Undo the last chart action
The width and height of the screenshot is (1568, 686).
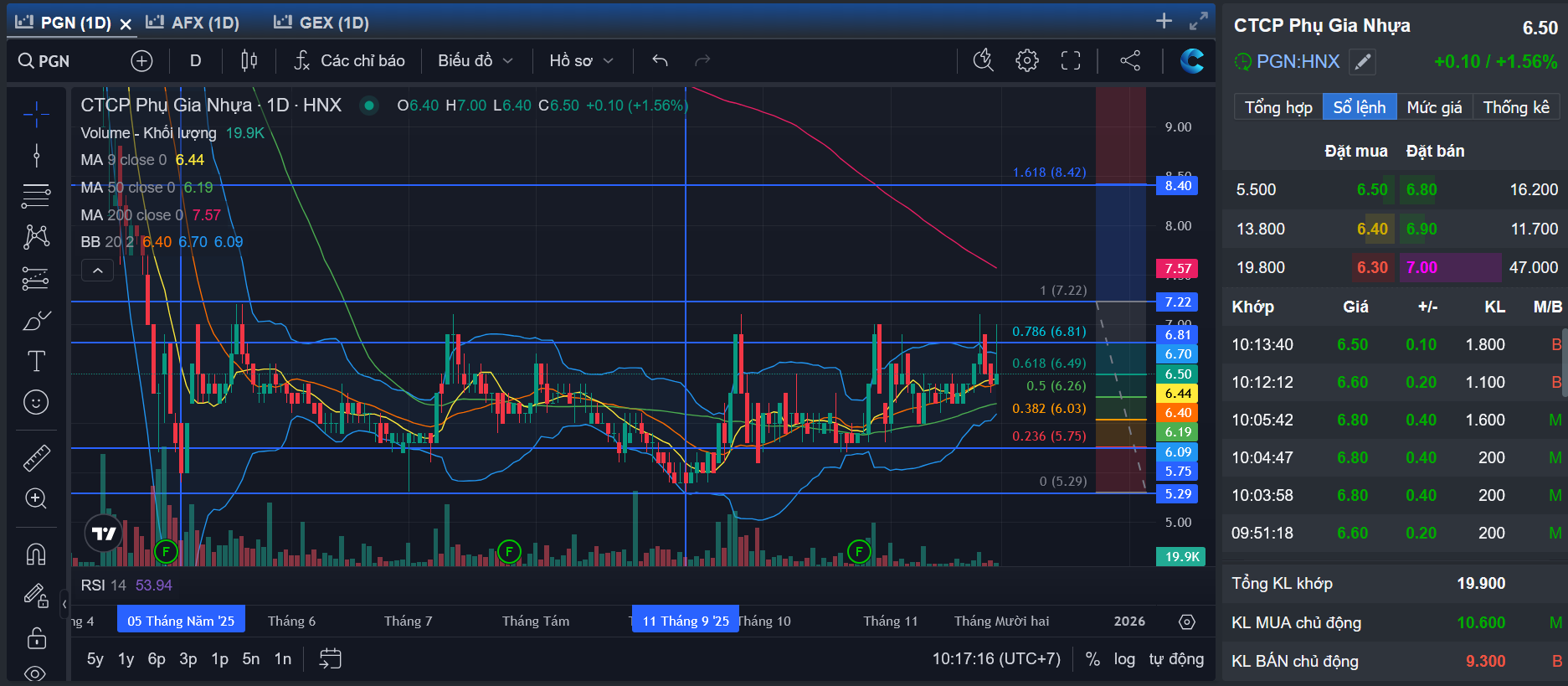coord(660,61)
